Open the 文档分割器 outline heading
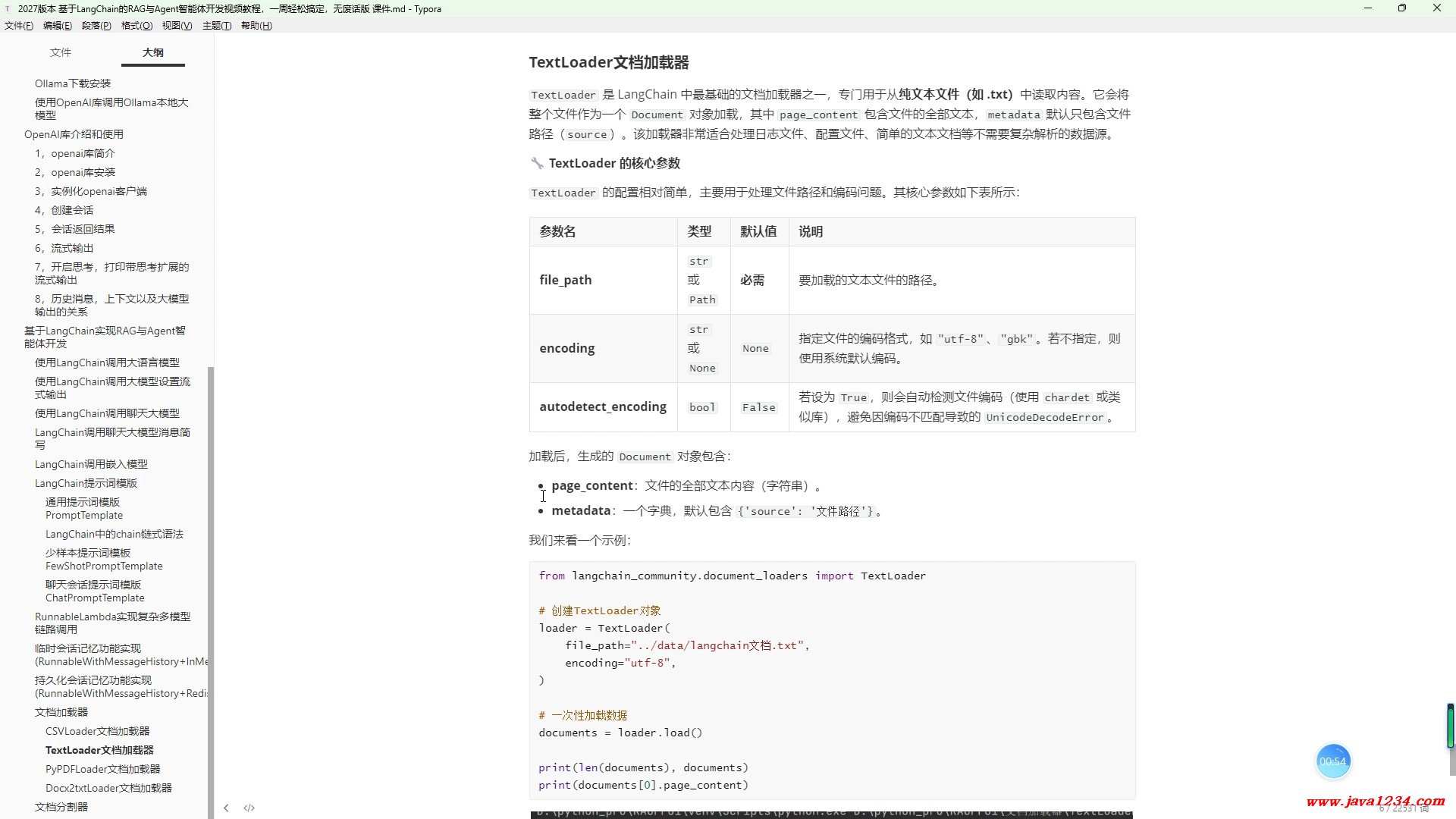The image size is (1456, 819). click(61, 807)
